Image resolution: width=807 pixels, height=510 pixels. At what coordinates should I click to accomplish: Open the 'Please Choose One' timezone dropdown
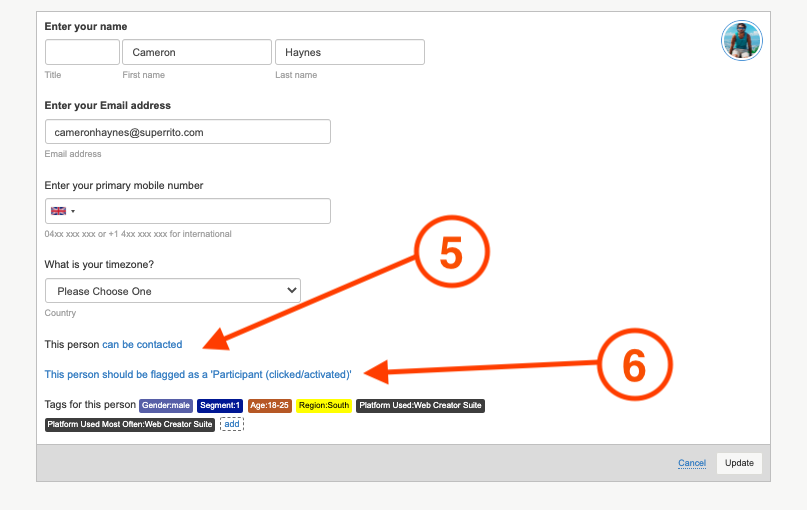click(173, 291)
